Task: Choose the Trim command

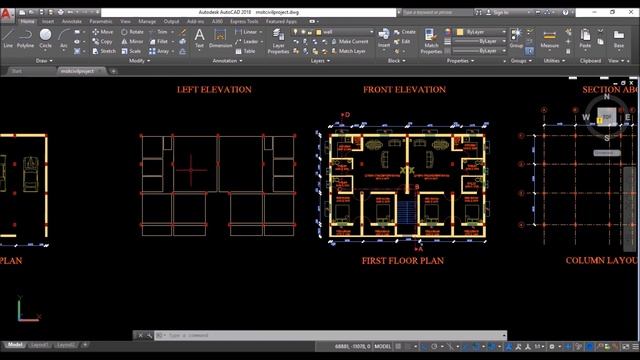Action: coord(159,32)
